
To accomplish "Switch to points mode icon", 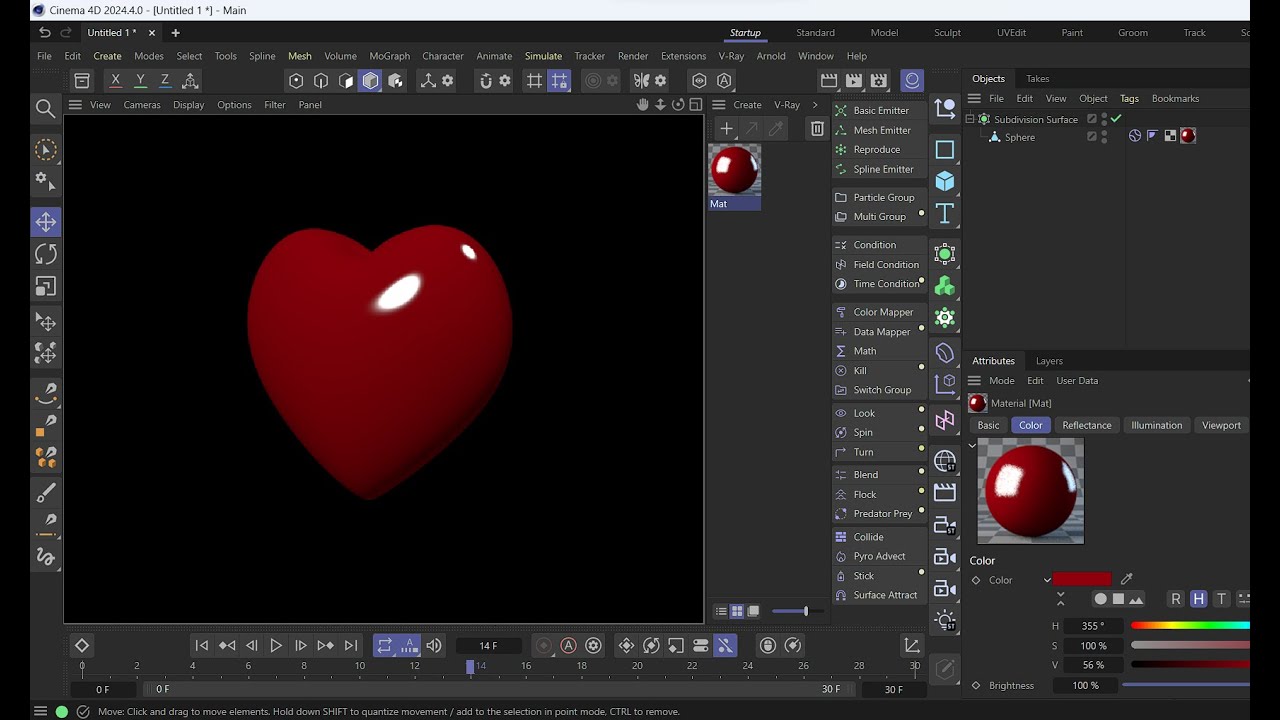I will click(296, 81).
